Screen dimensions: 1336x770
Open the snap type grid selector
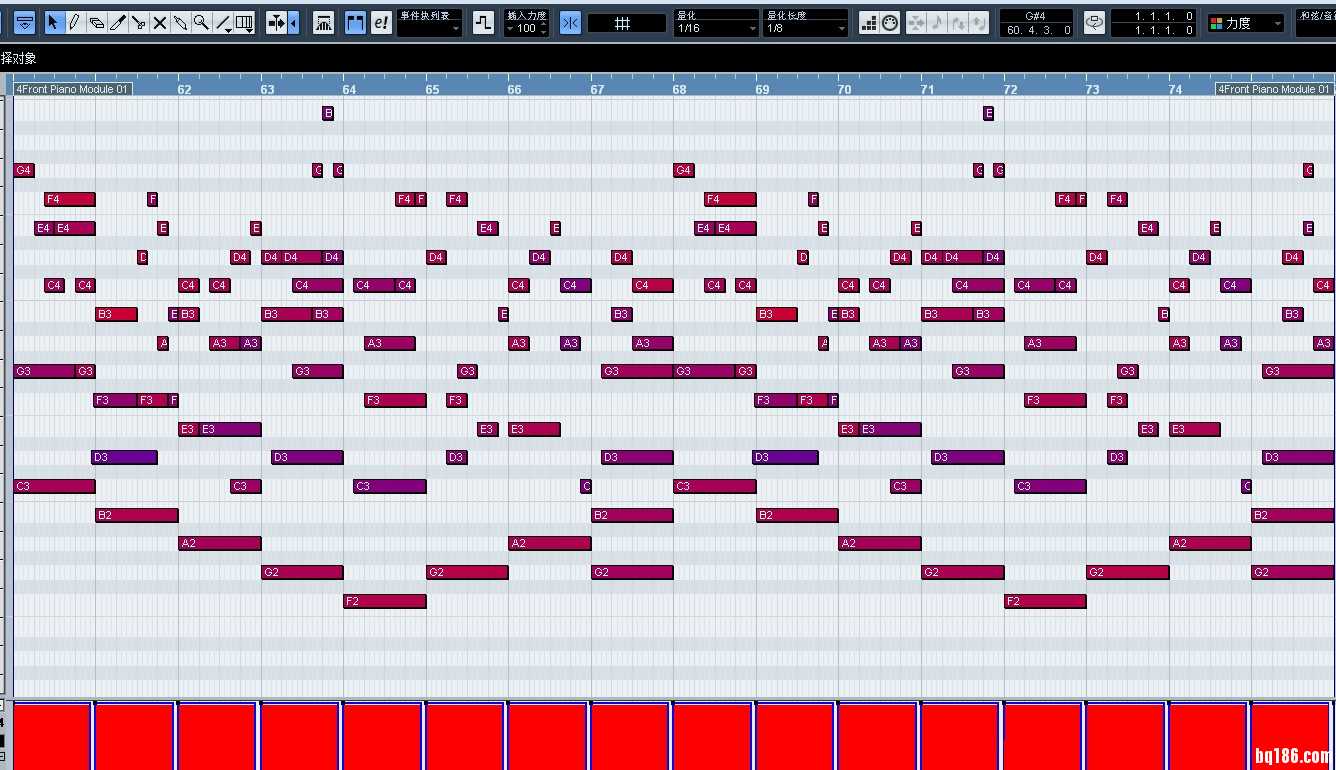(626, 23)
